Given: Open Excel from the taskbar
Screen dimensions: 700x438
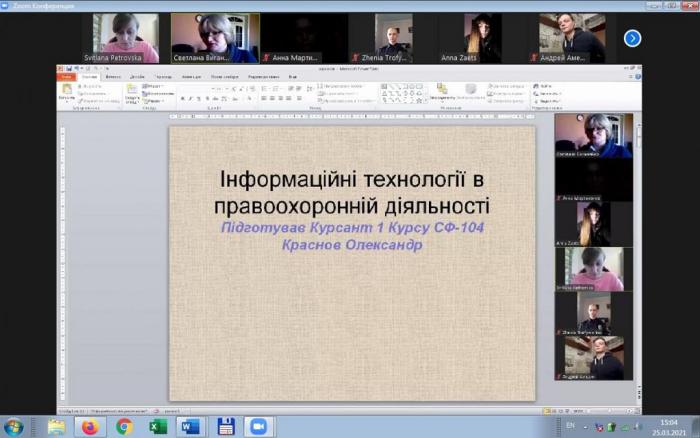Looking at the screenshot, I should [158, 427].
